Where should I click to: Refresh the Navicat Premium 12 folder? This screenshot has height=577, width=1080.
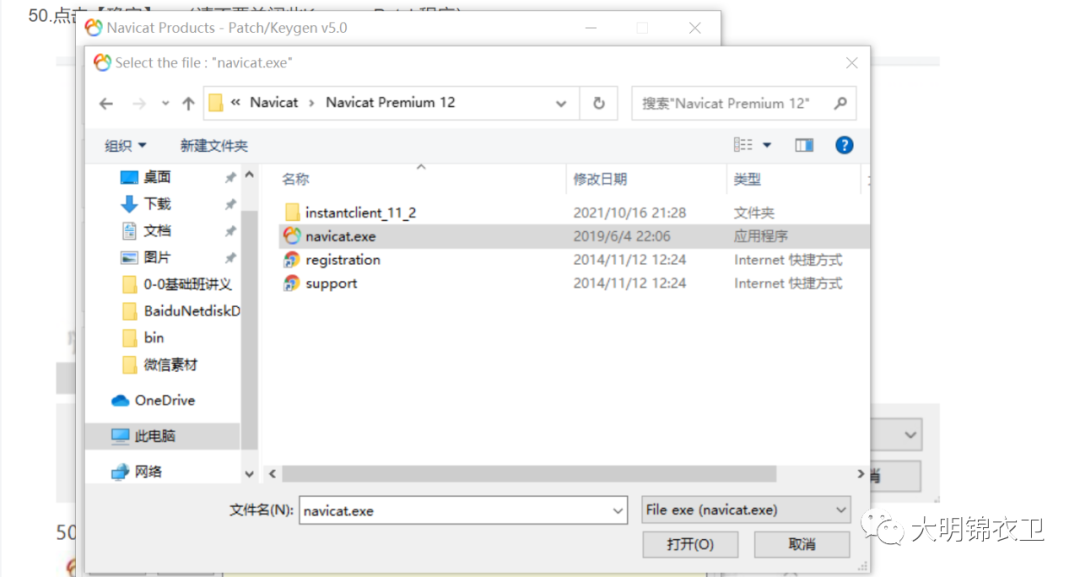point(599,103)
